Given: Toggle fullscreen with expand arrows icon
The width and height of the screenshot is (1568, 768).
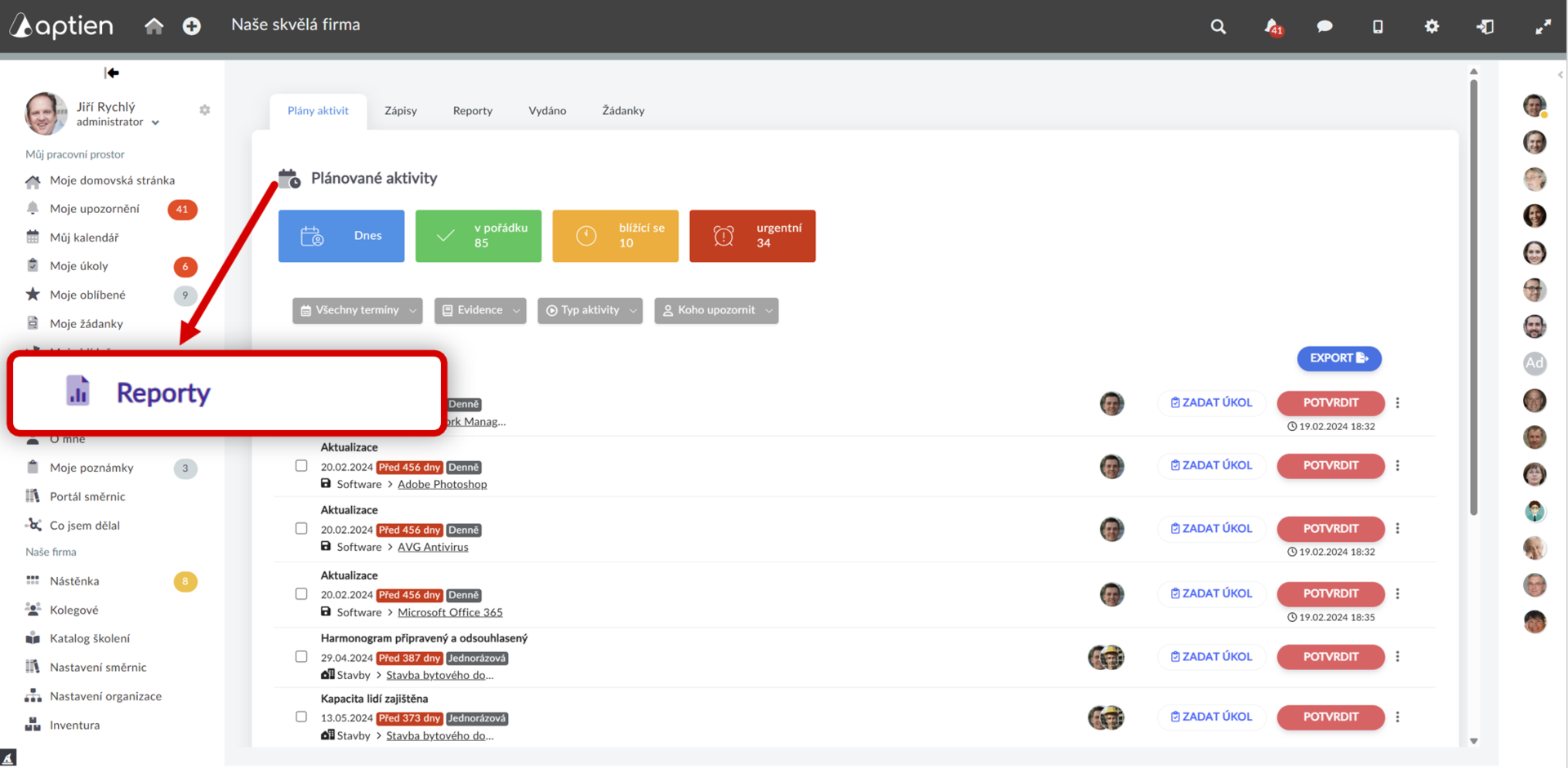Looking at the screenshot, I should 1543,26.
